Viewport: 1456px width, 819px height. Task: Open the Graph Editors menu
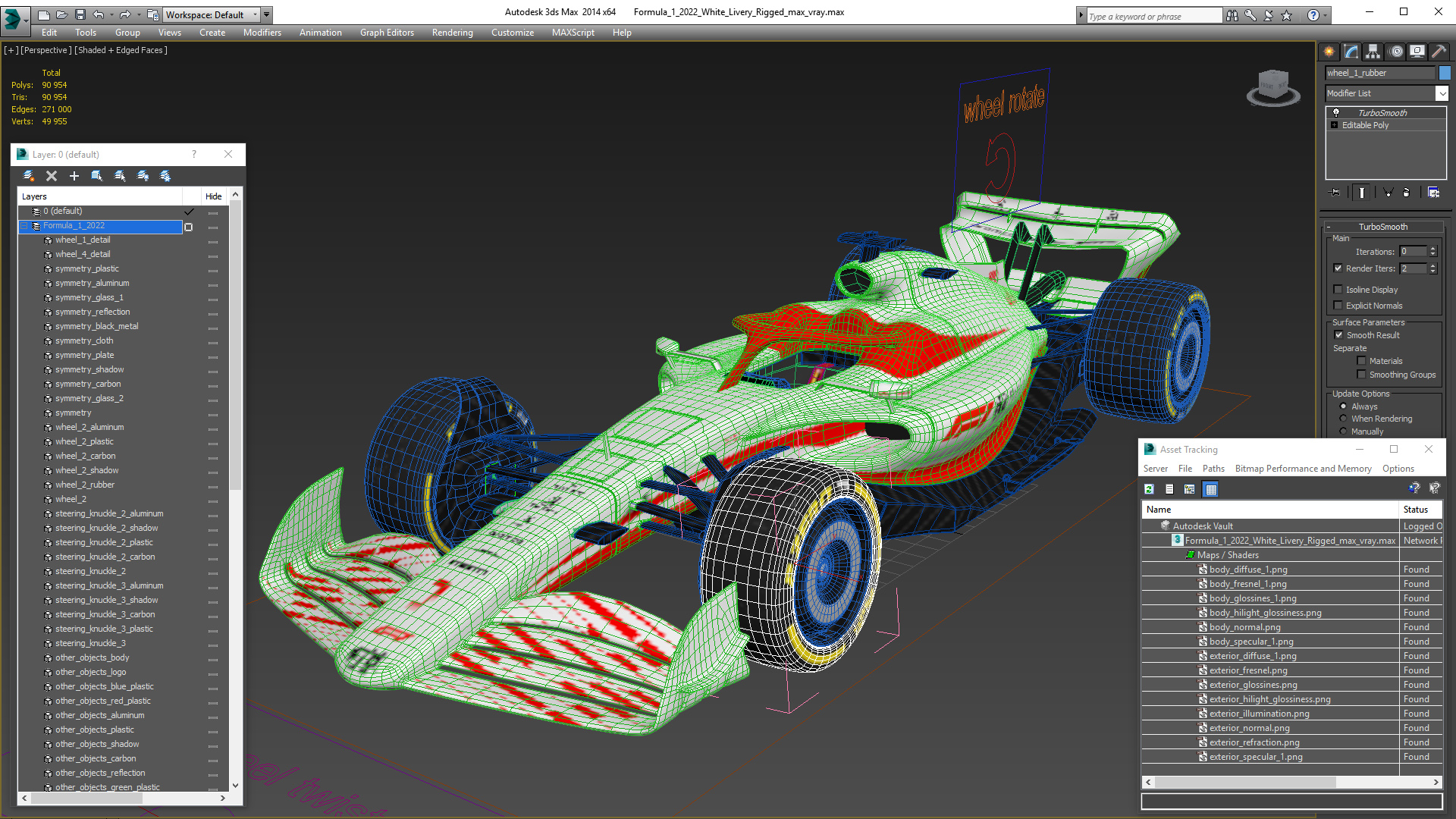(x=387, y=33)
